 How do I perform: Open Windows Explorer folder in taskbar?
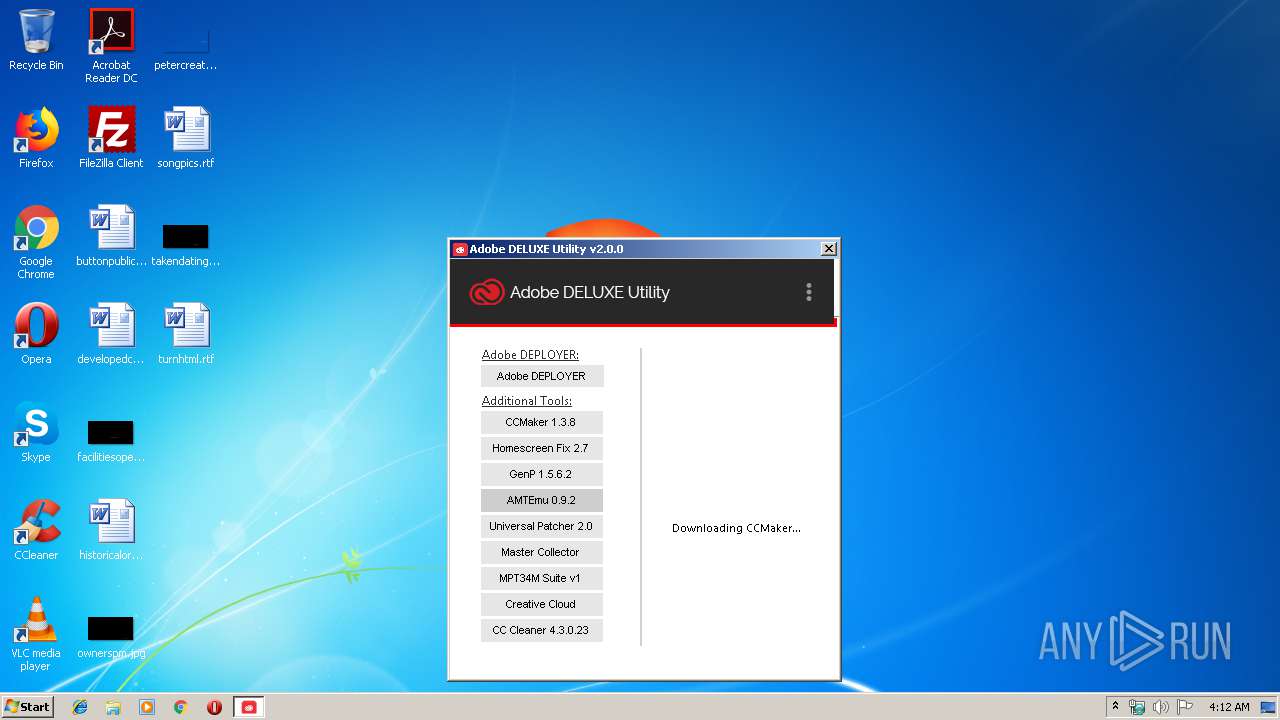coord(113,707)
